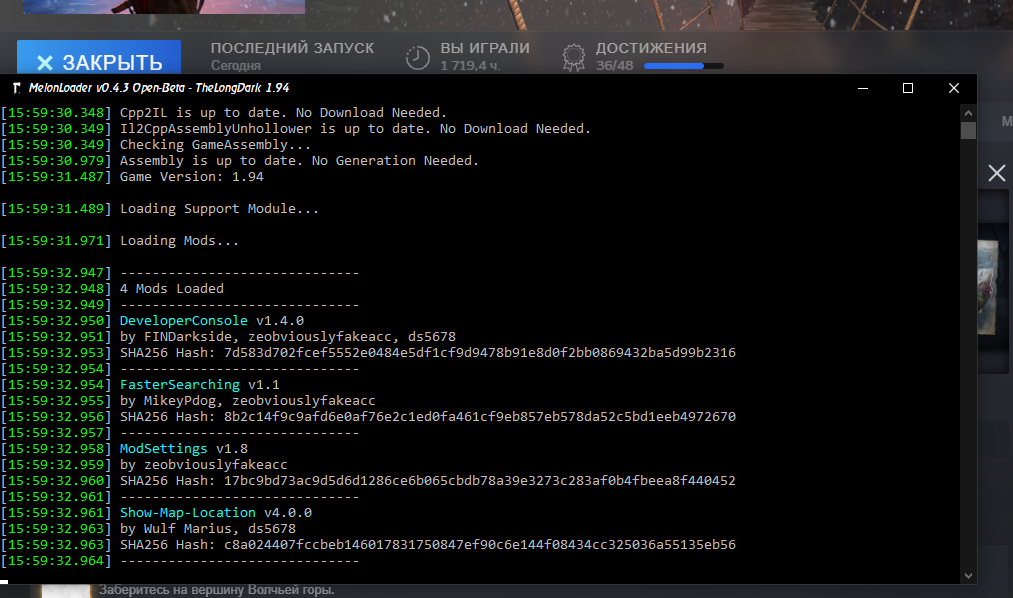Click the SHA256 hash starting with 7d583d70
This screenshot has height=598, width=1013.
479,353
